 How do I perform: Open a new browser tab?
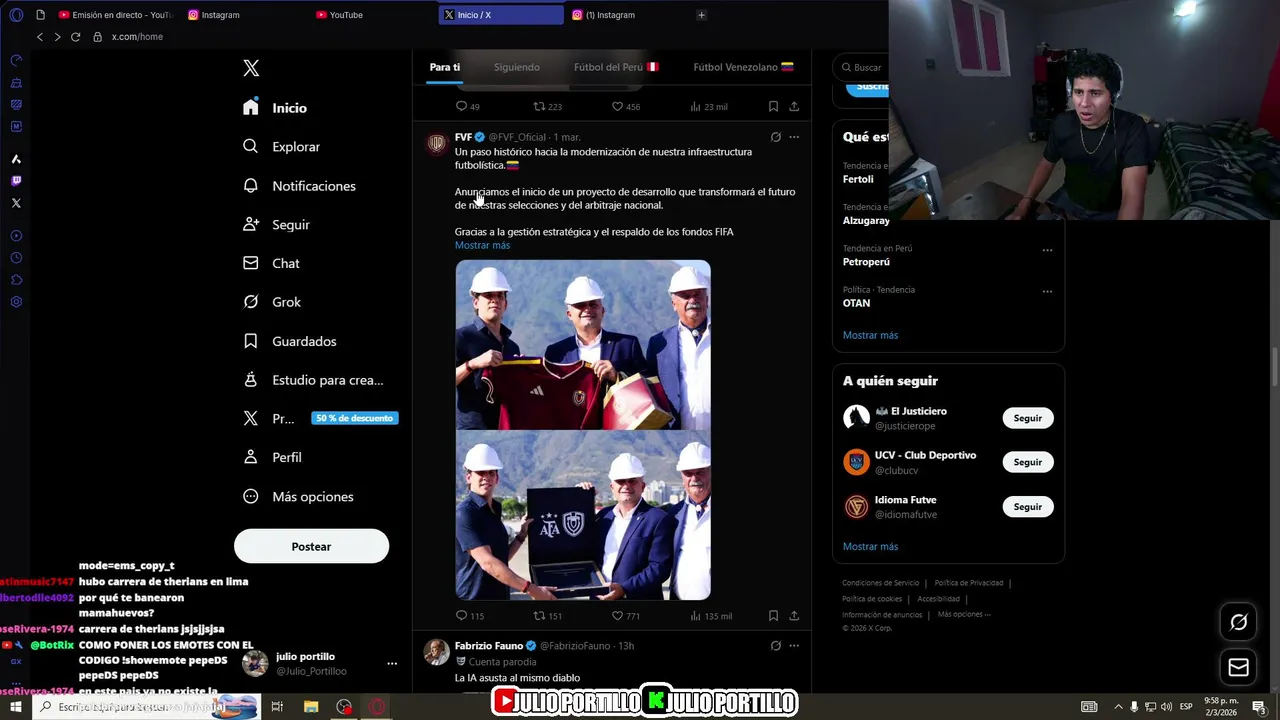click(x=701, y=15)
